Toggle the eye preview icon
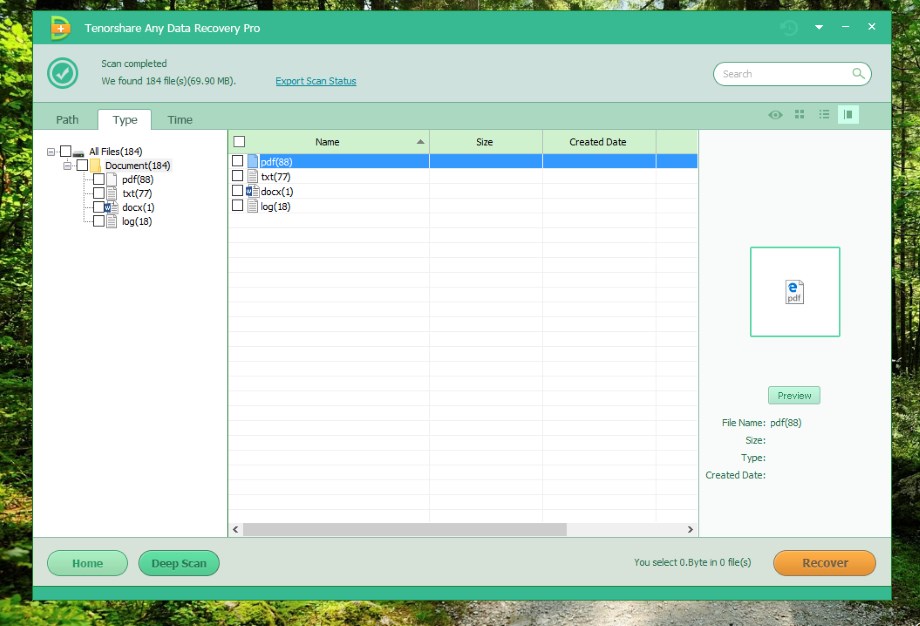The image size is (920, 626). tap(775, 115)
